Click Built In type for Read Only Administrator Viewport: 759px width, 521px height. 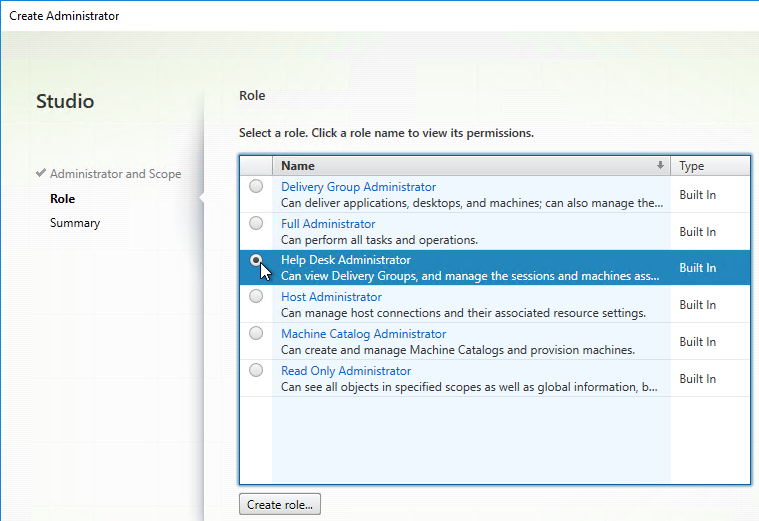(x=697, y=379)
